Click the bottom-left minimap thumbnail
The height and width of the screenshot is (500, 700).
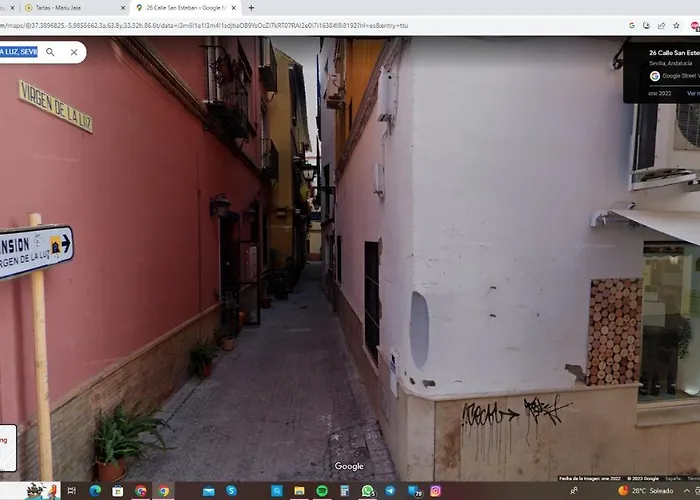pyautogui.click(x=8, y=448)
